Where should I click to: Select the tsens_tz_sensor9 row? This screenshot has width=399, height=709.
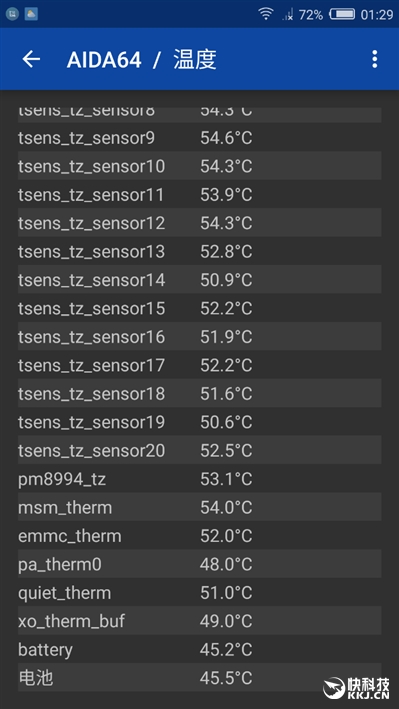coord(200,137)
